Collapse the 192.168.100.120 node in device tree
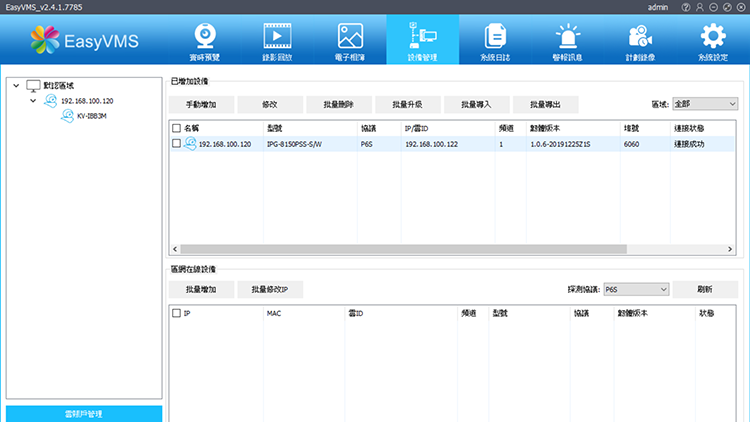This screenshot has height=422, width=750. pos(34,101)
